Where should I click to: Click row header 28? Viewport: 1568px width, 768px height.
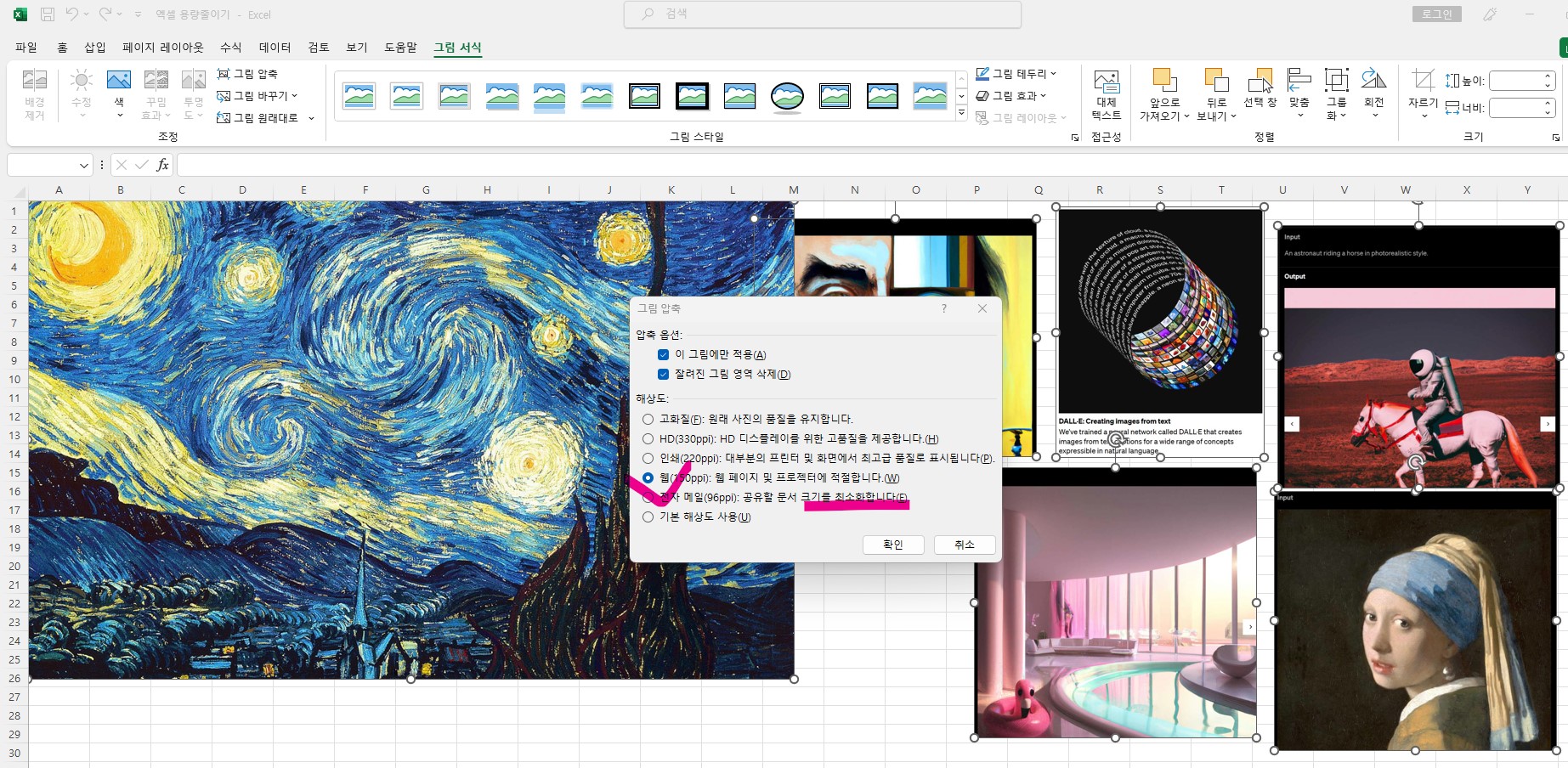(x=14, y=715)
